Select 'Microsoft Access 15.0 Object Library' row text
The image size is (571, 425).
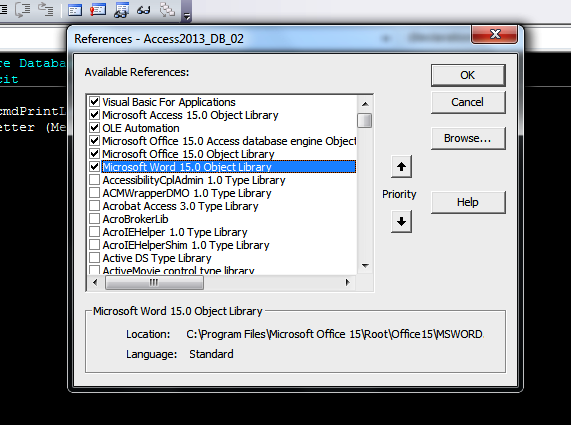190,115
